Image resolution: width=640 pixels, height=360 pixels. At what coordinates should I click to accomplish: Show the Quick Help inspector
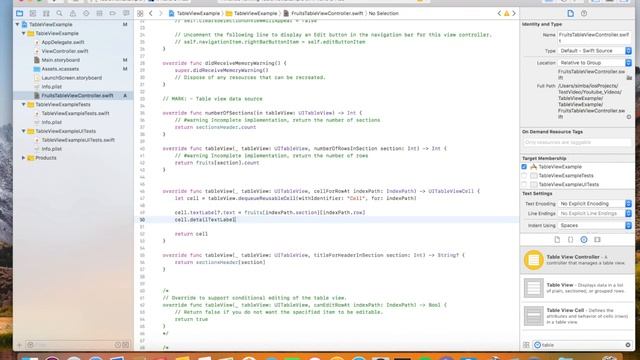tap(584, 13)
